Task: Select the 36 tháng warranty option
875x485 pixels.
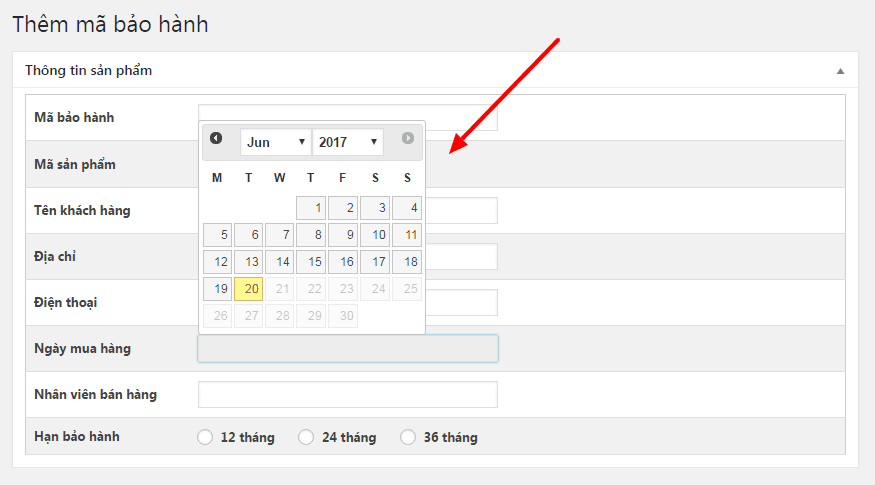Action: tap(408, 437)
